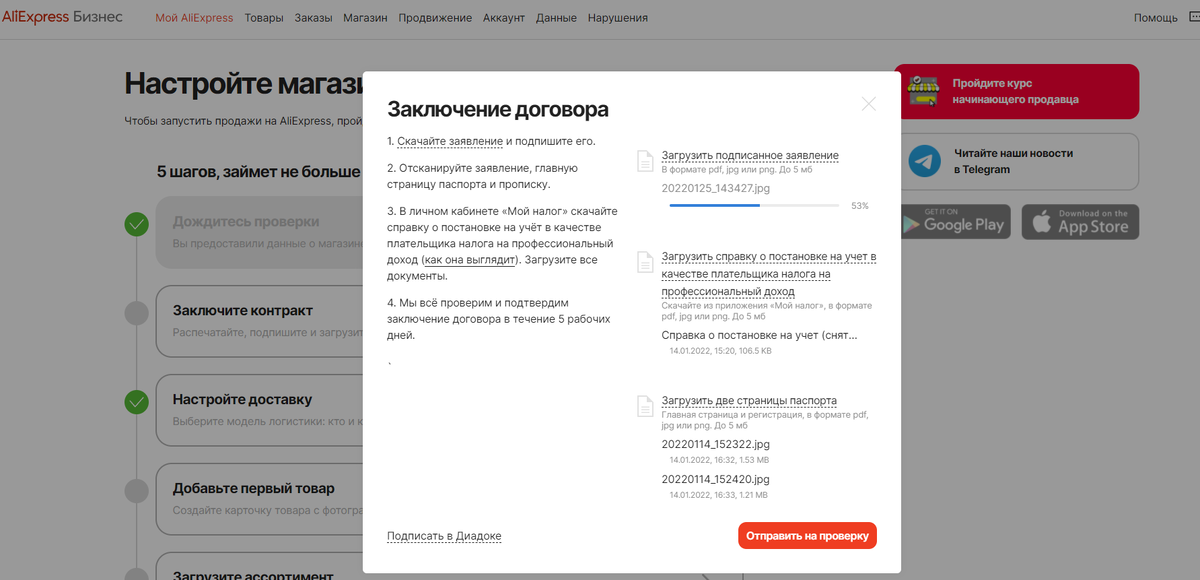Image resolution: width=1200 pixels, height=580 pixels.
Task: Open the Магазин menu
Action: [365, 18]
